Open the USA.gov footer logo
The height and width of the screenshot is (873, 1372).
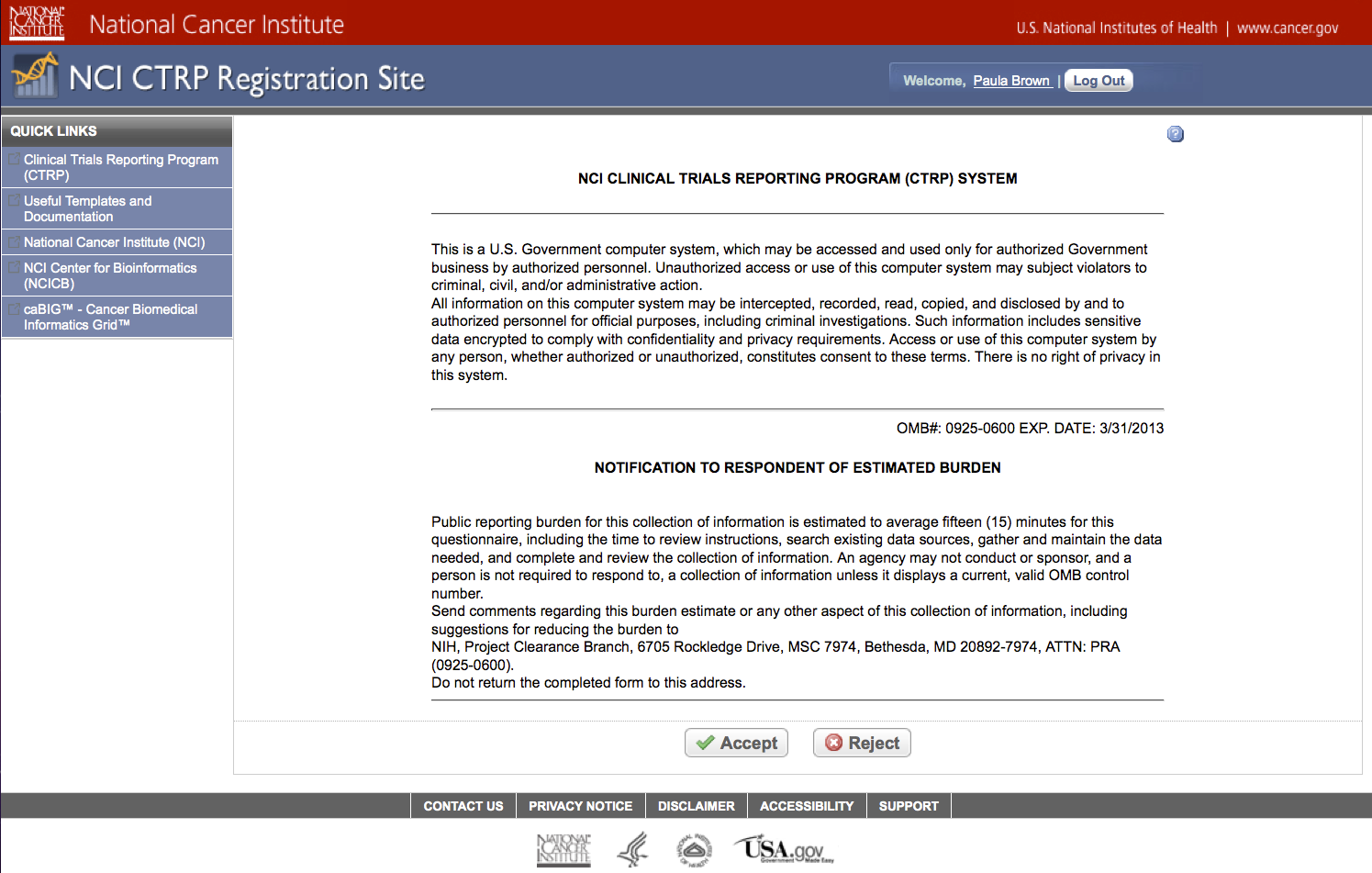(x=784, y=850)
